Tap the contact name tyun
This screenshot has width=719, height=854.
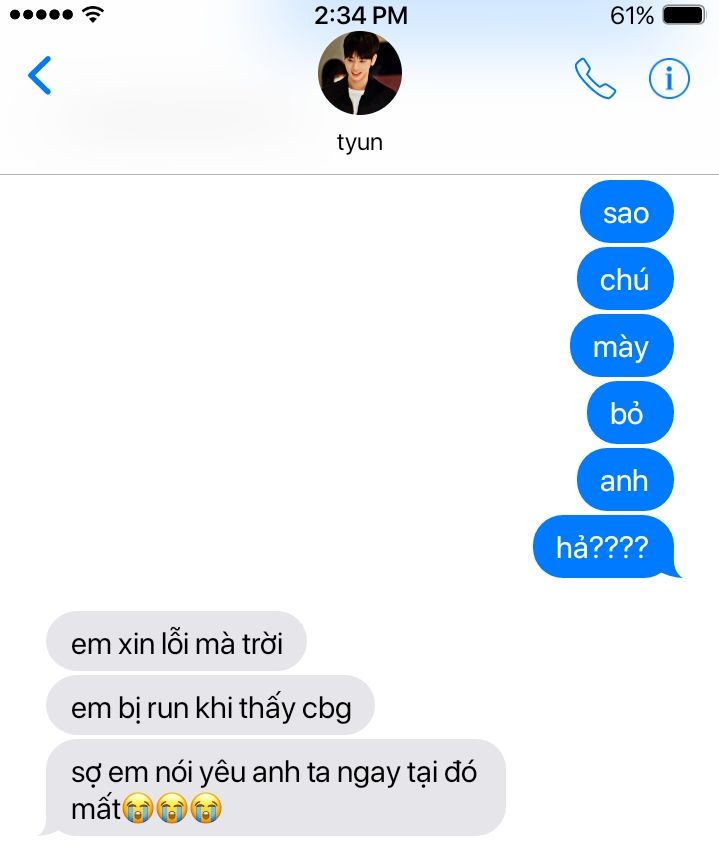[360, 143]
